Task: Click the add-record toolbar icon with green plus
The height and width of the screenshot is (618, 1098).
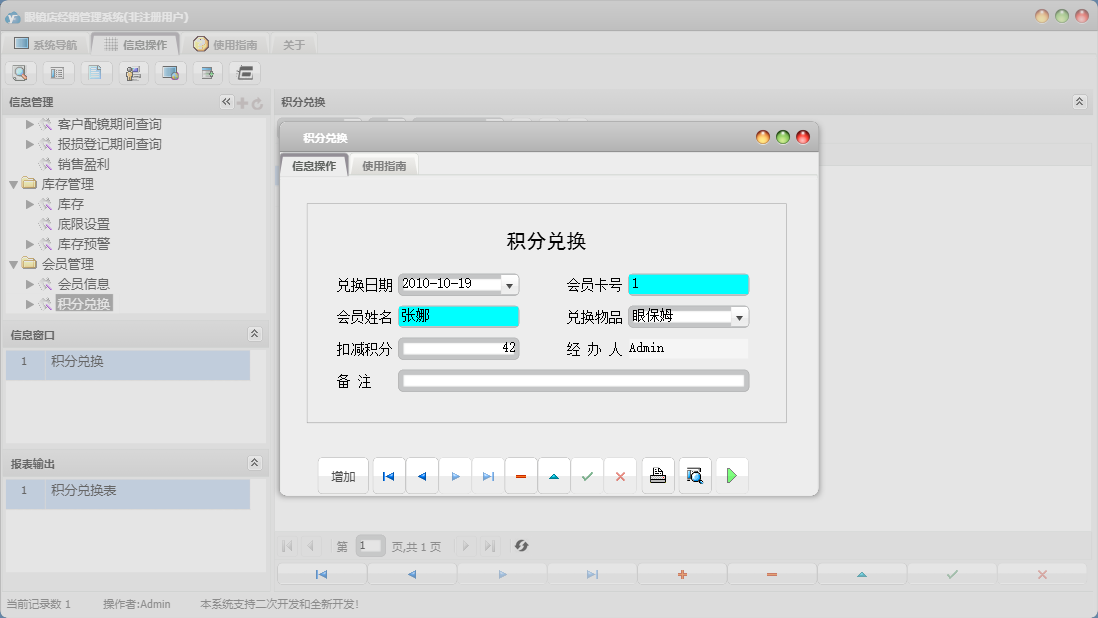Action: click(207, 72)
